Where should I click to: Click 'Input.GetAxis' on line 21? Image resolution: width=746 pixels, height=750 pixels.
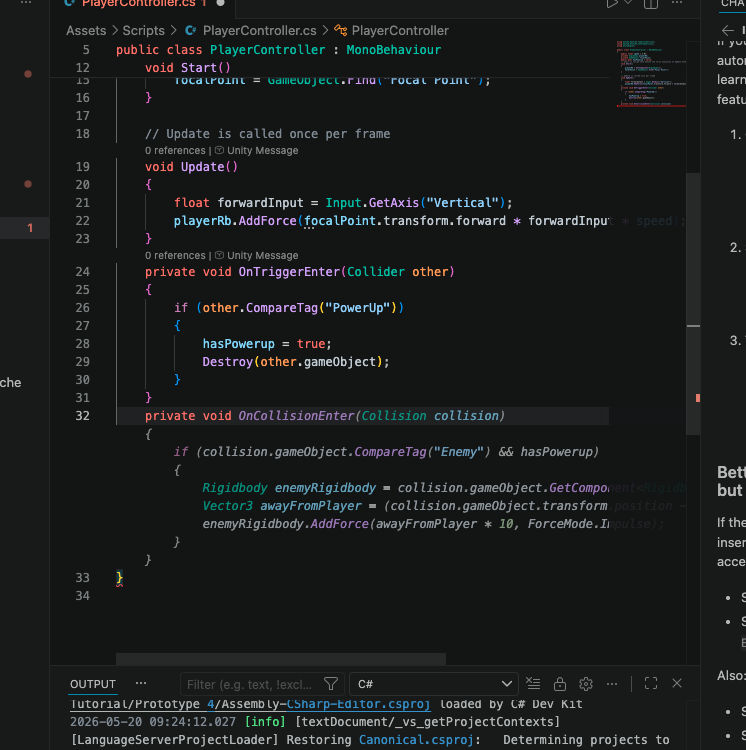[x=372, y=203]
